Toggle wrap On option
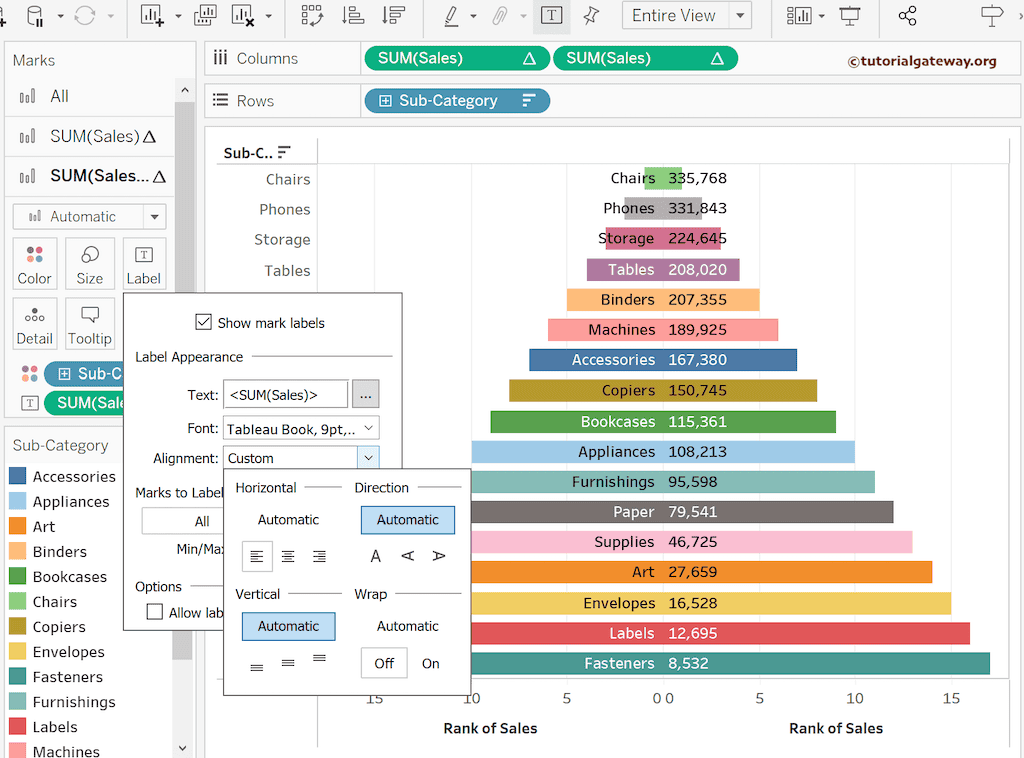Screen dimensions: 1024x758 430,663
